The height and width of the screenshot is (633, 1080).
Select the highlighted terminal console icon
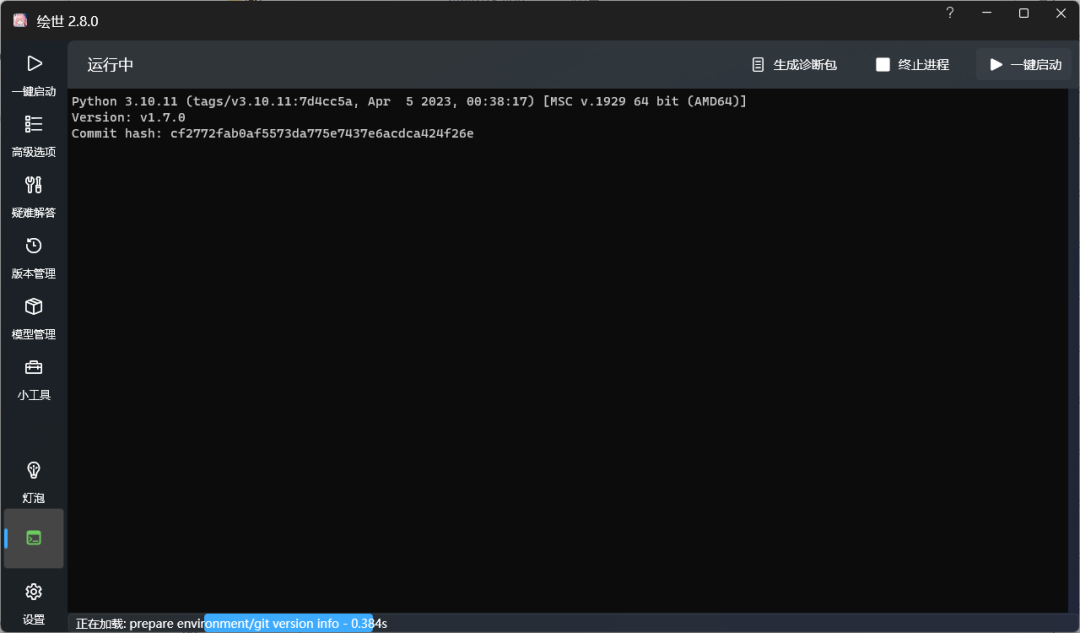pyautogui.click(x=33, y=537)
